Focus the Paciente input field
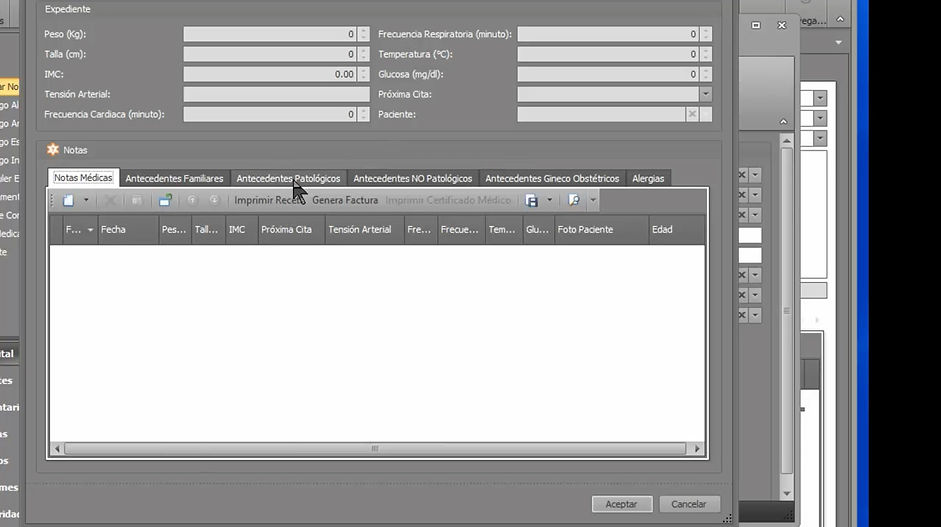Image resolution: width=941 pixels, height=527 pixels. pos(601,114)
